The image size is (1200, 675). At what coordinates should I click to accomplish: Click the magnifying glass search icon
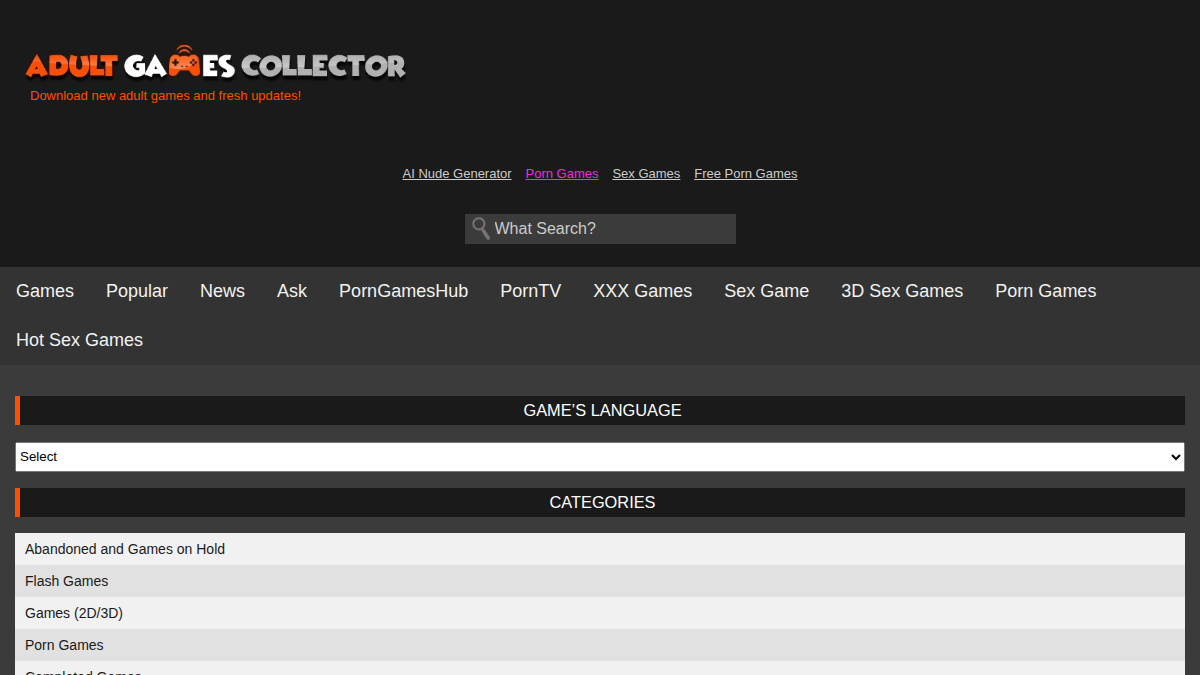tap(480, 228)
